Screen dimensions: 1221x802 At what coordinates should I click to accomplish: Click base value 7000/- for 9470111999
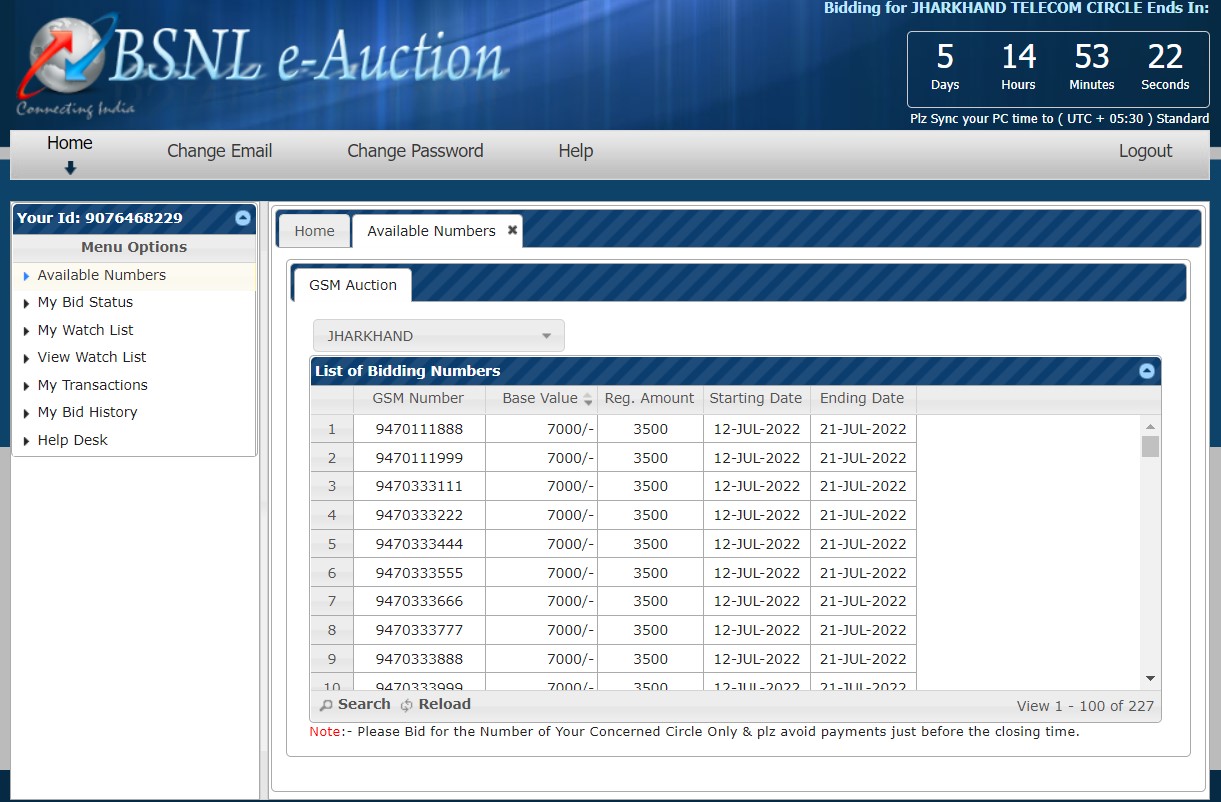click(541, 458)
